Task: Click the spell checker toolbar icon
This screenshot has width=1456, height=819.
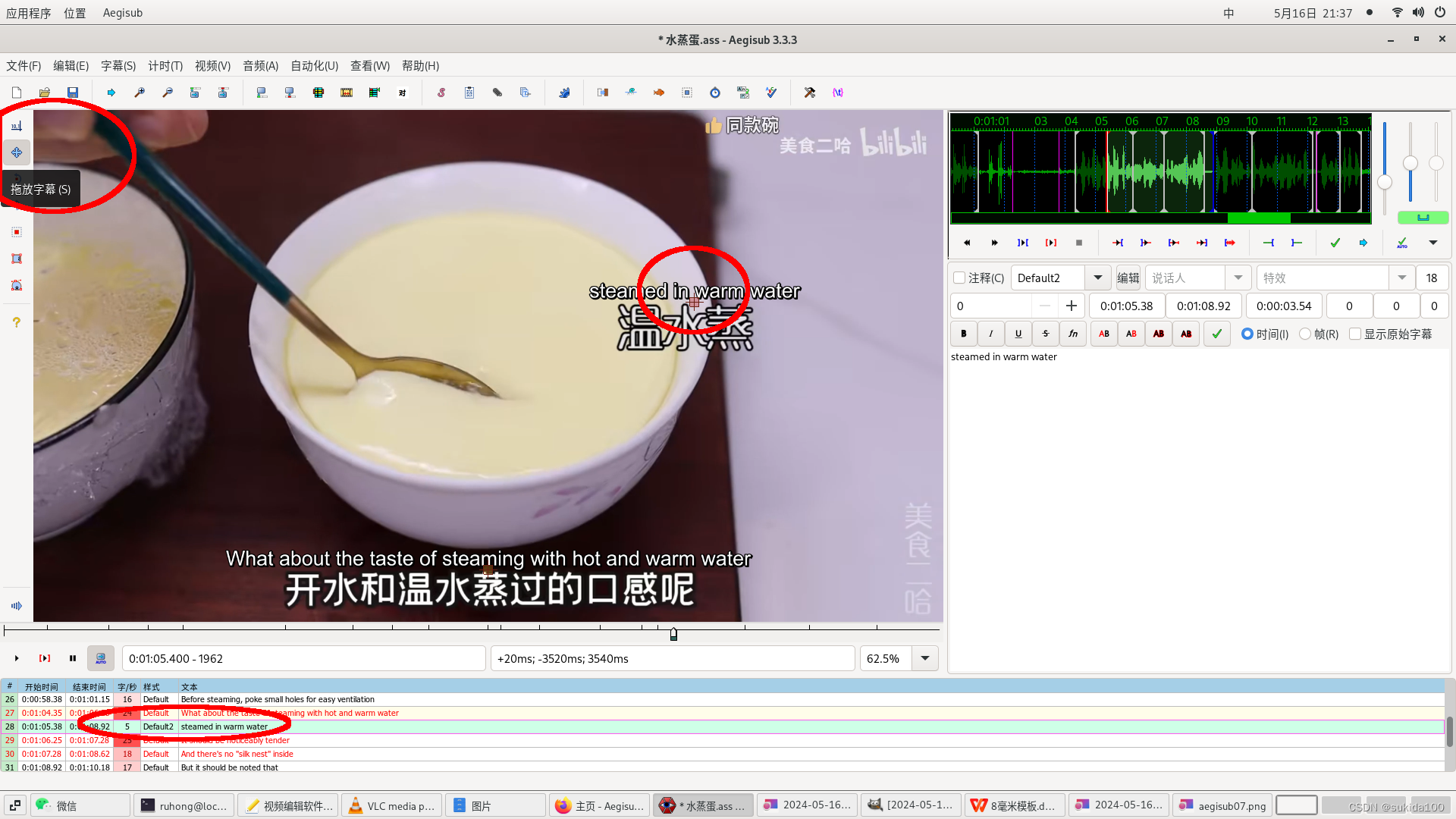Action: [771, 93]
